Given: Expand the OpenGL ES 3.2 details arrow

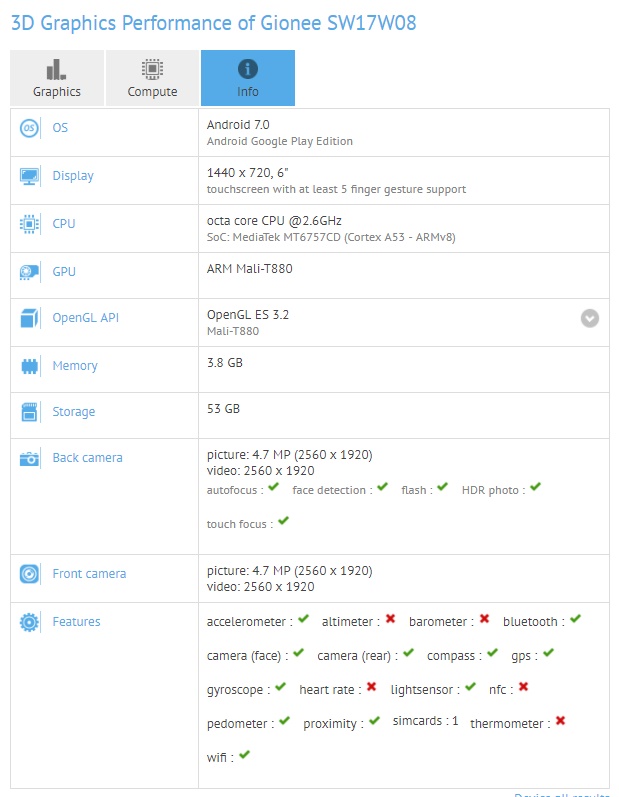Looking at the screenshot, I should pos(590,318).
